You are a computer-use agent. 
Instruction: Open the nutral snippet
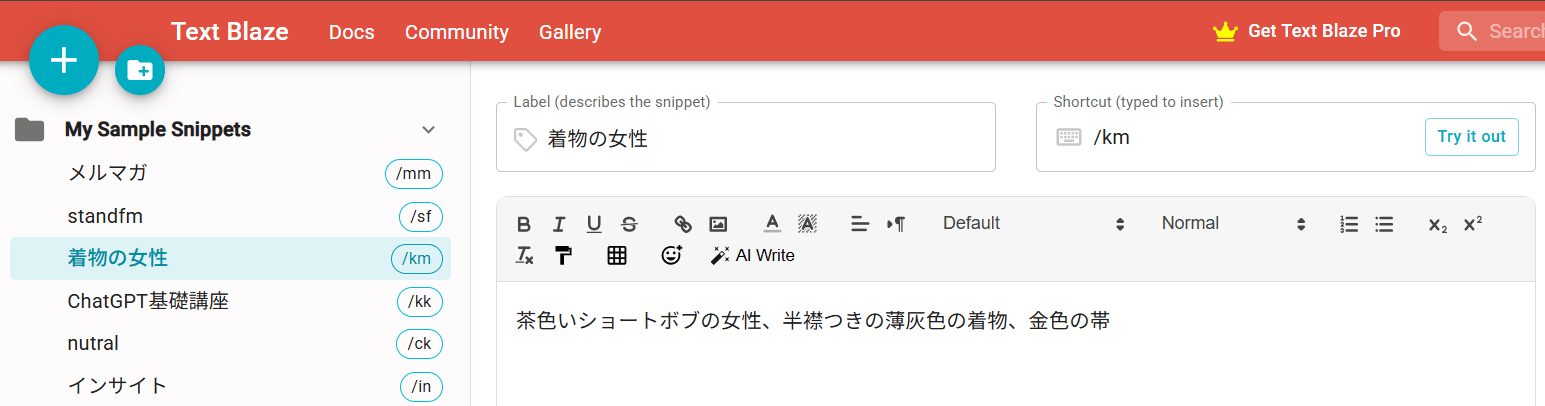click(93, 343)
